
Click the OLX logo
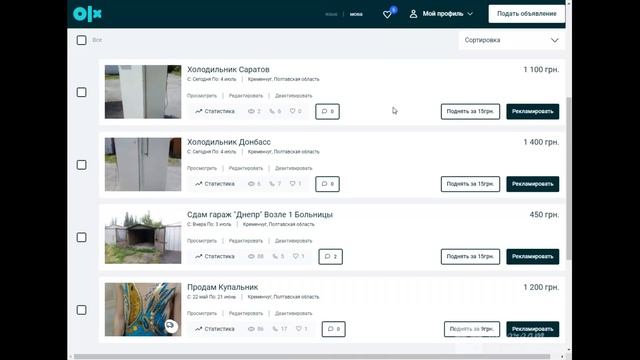[x=87, y=14]
